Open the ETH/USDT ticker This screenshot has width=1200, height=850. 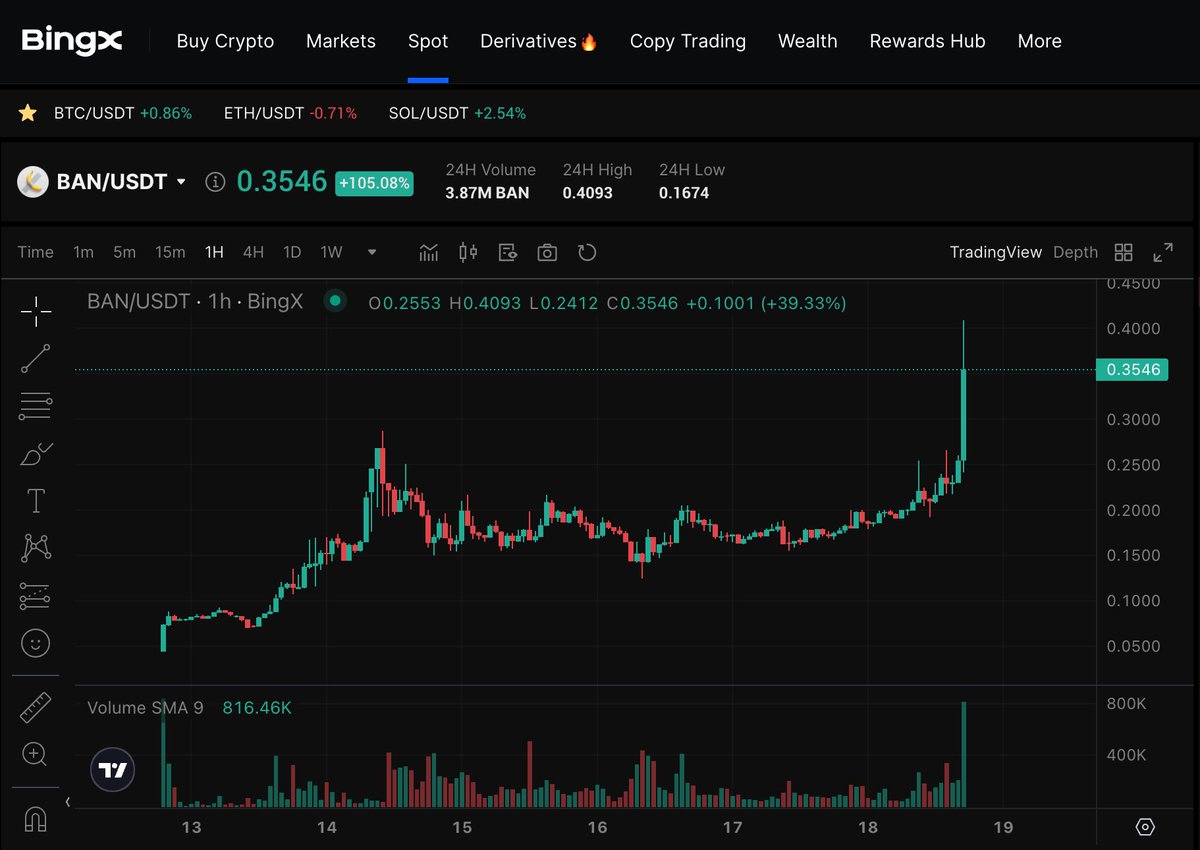pos(290,113)
